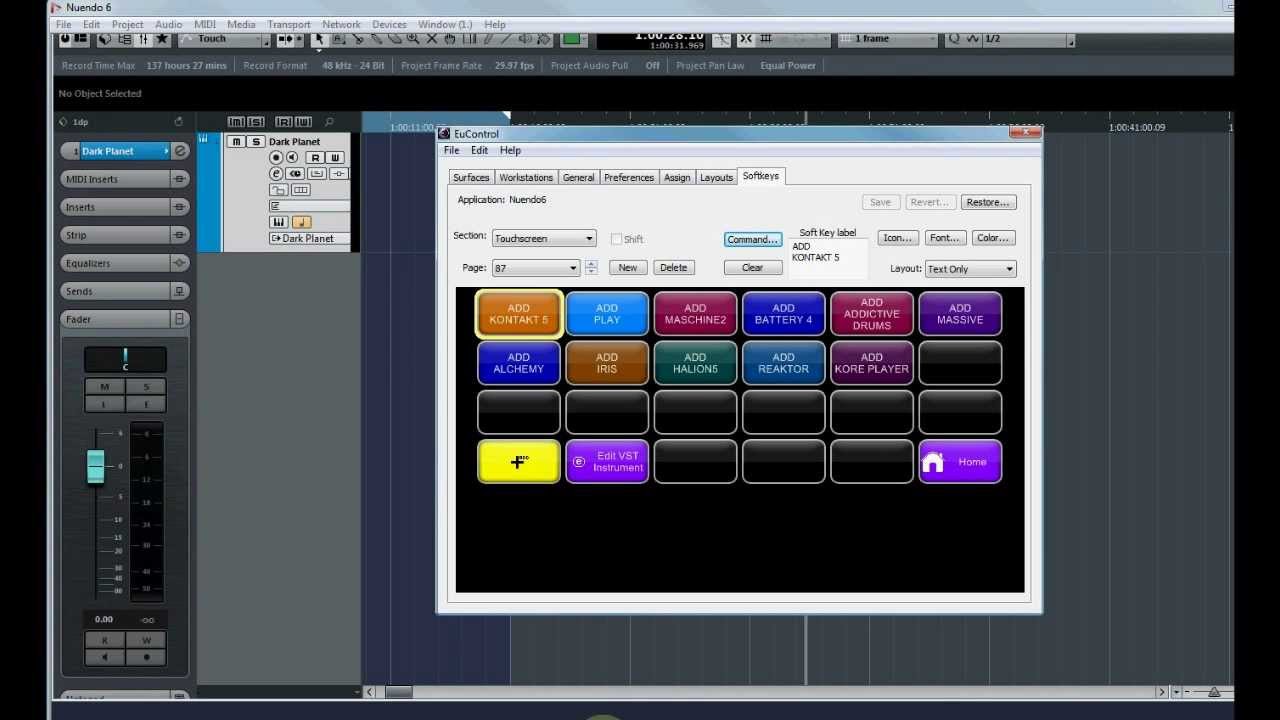This screenshot has height=720, width=1280.
Task: Expand the Sends inspector section
Action: coord(125,291)
